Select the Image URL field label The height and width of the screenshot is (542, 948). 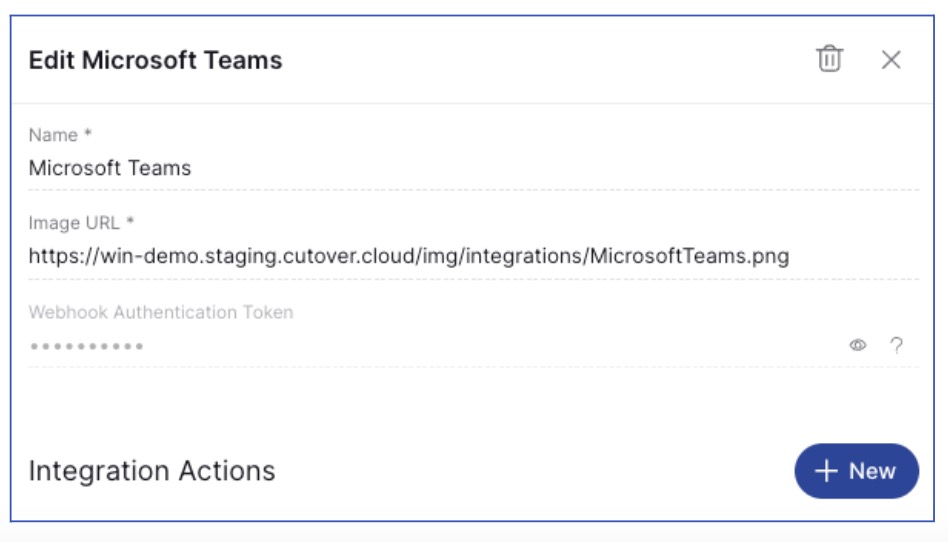74,222
